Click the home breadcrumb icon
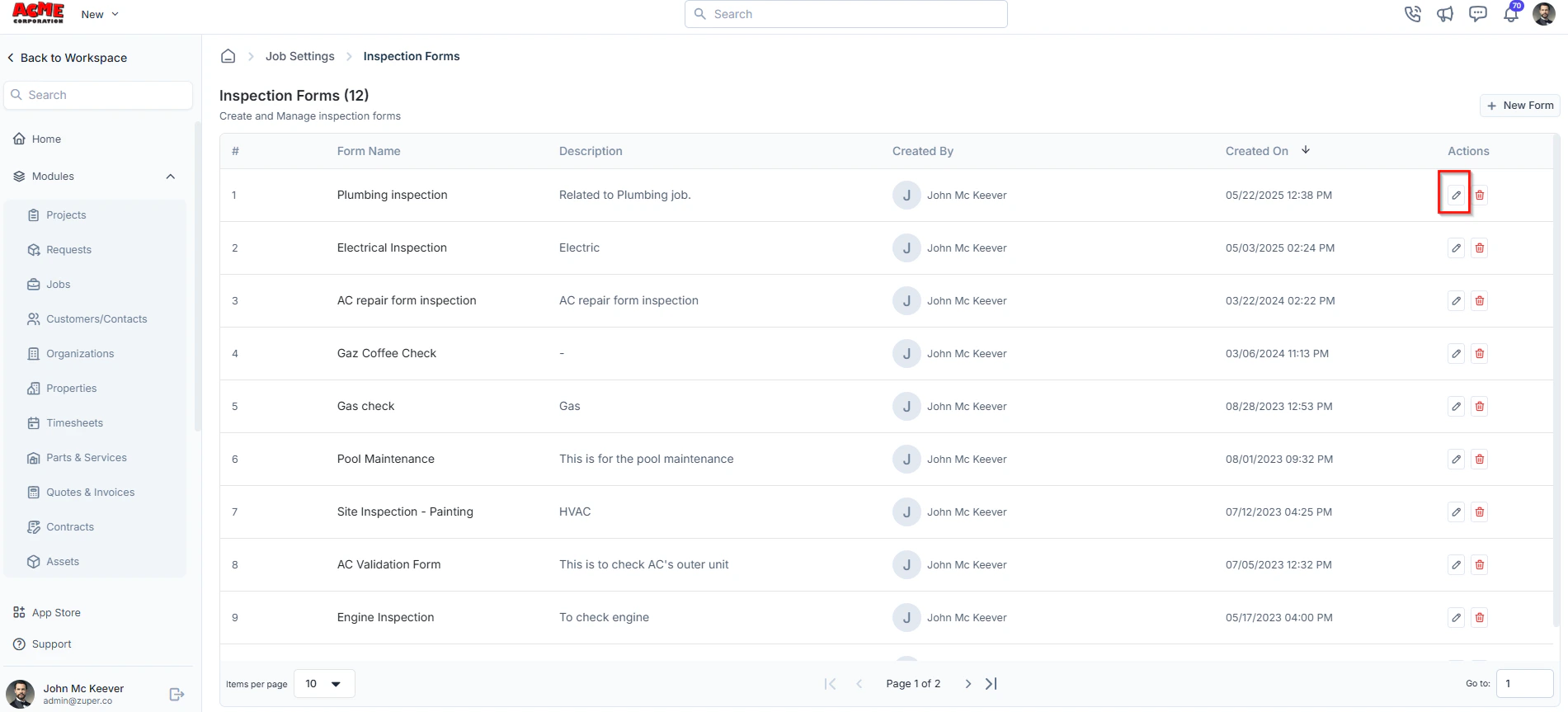This screenshot has width=1568, height=712. tap(228, 56)
